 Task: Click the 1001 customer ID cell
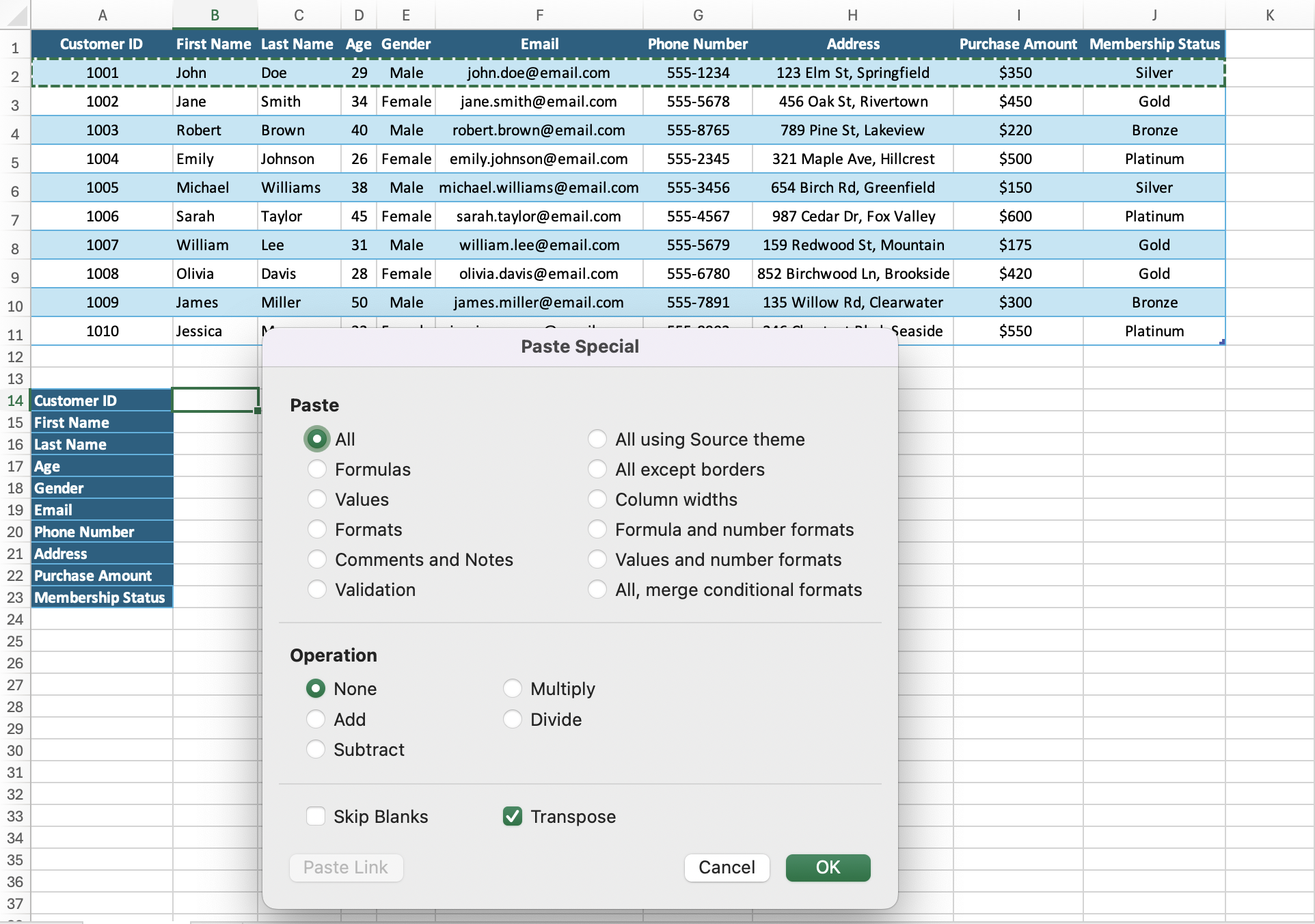click(102, 72)
